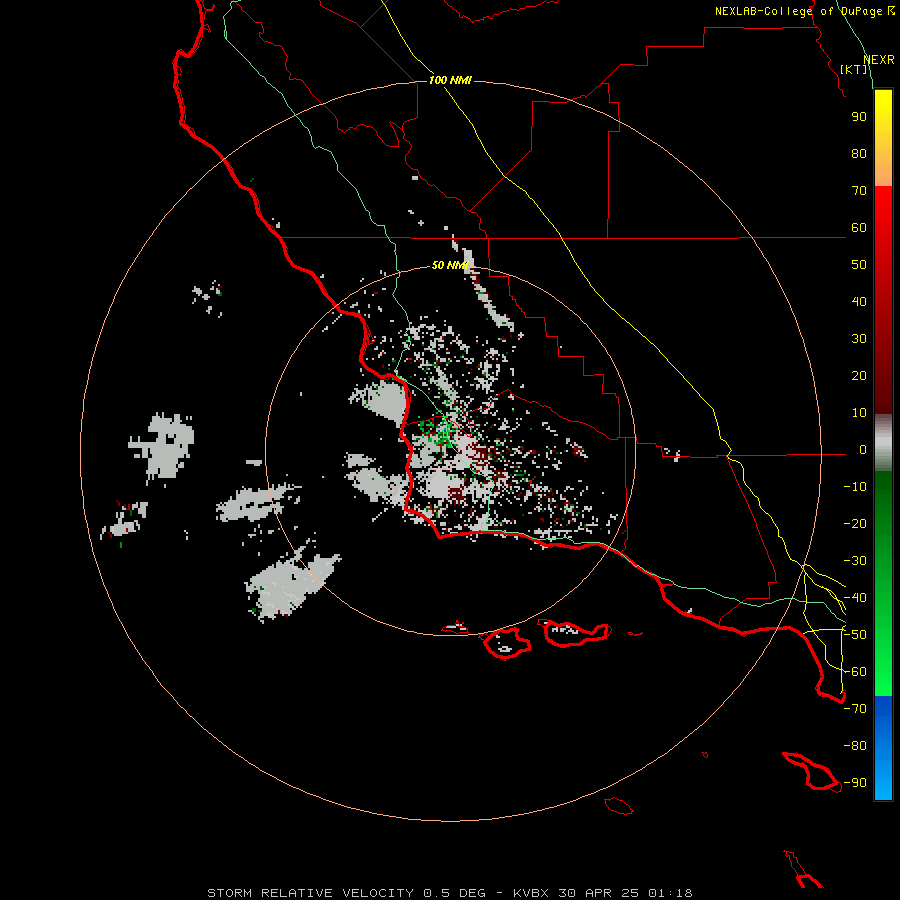Click the -90 value on the velocity scale
Screen dimensions: 900x900
point(855,783)
